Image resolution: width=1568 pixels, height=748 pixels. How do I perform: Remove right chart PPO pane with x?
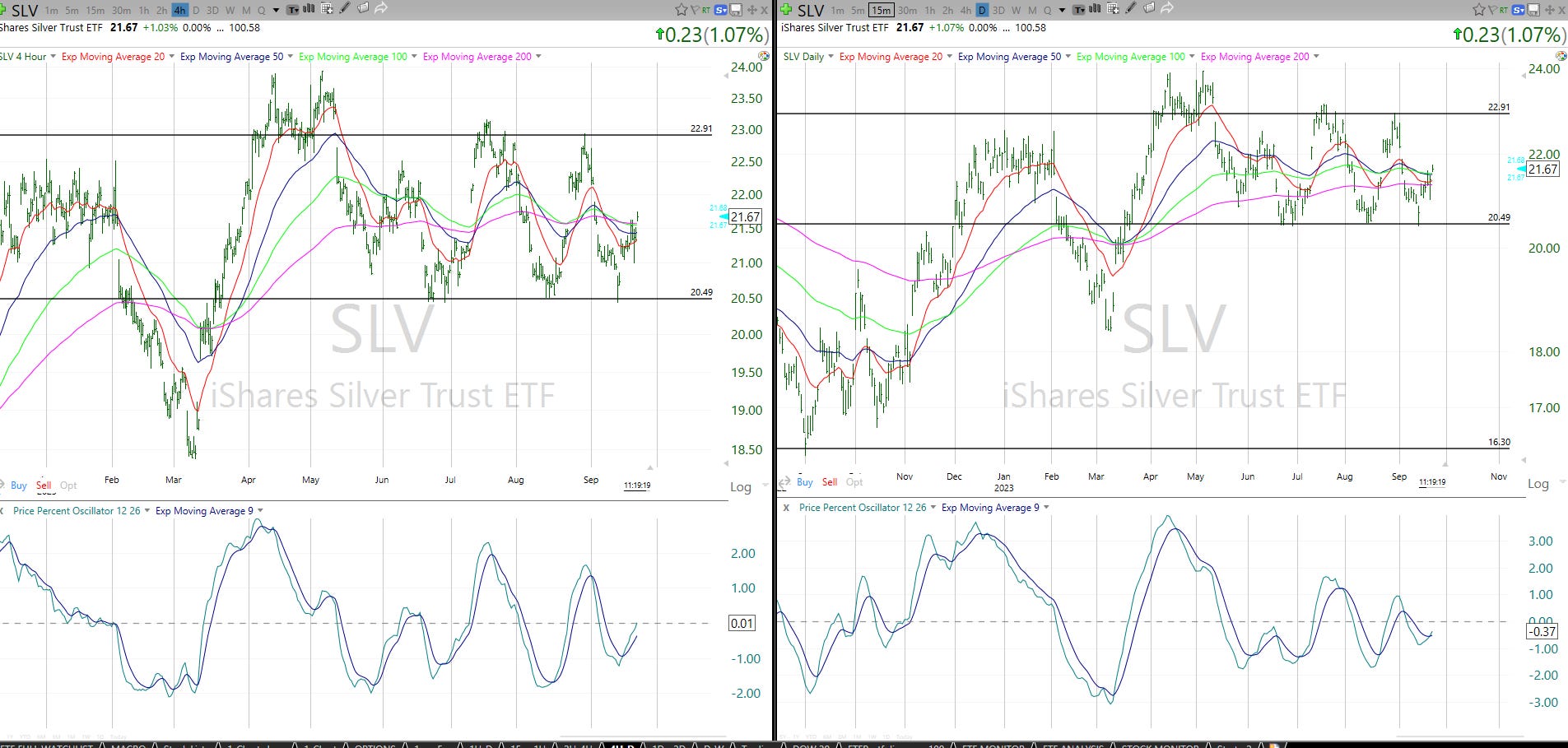pyautogui.click(x=786, y=508)
